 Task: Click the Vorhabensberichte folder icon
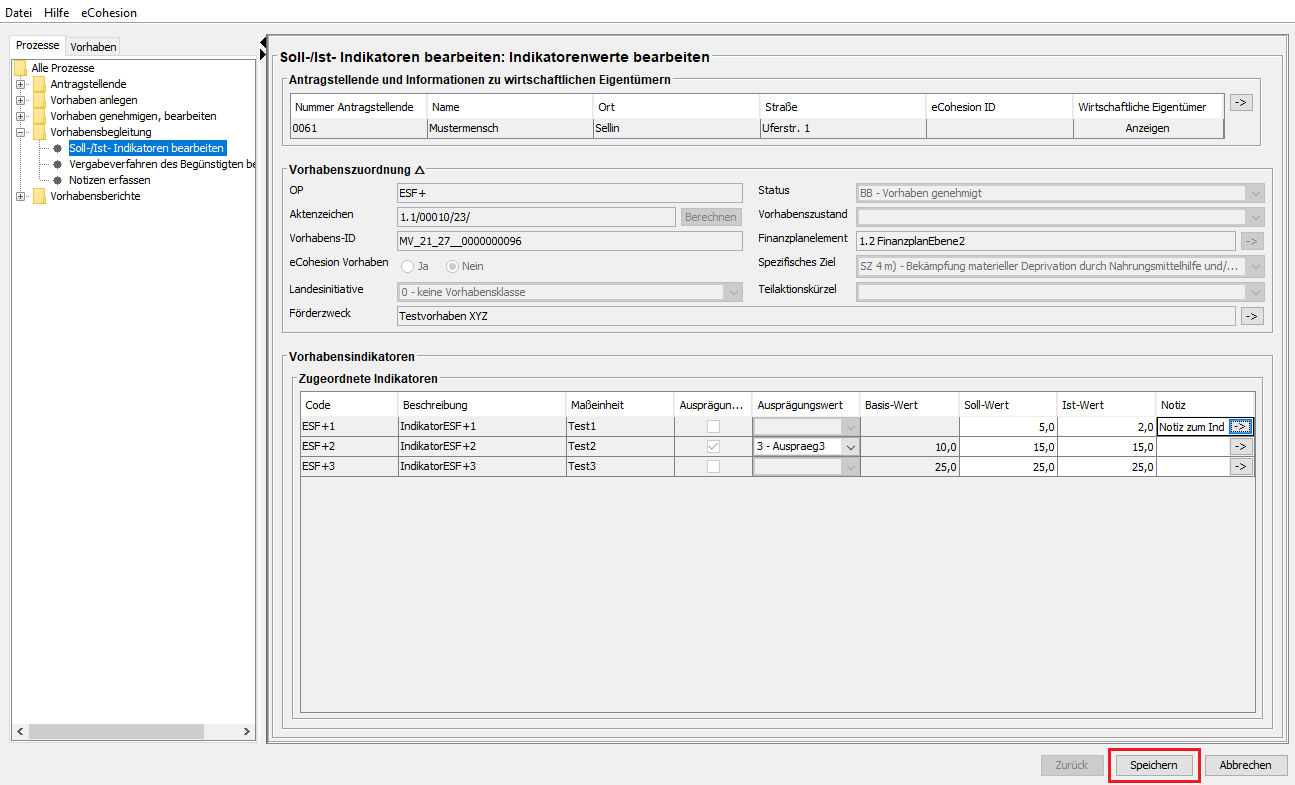click(39, 196)
